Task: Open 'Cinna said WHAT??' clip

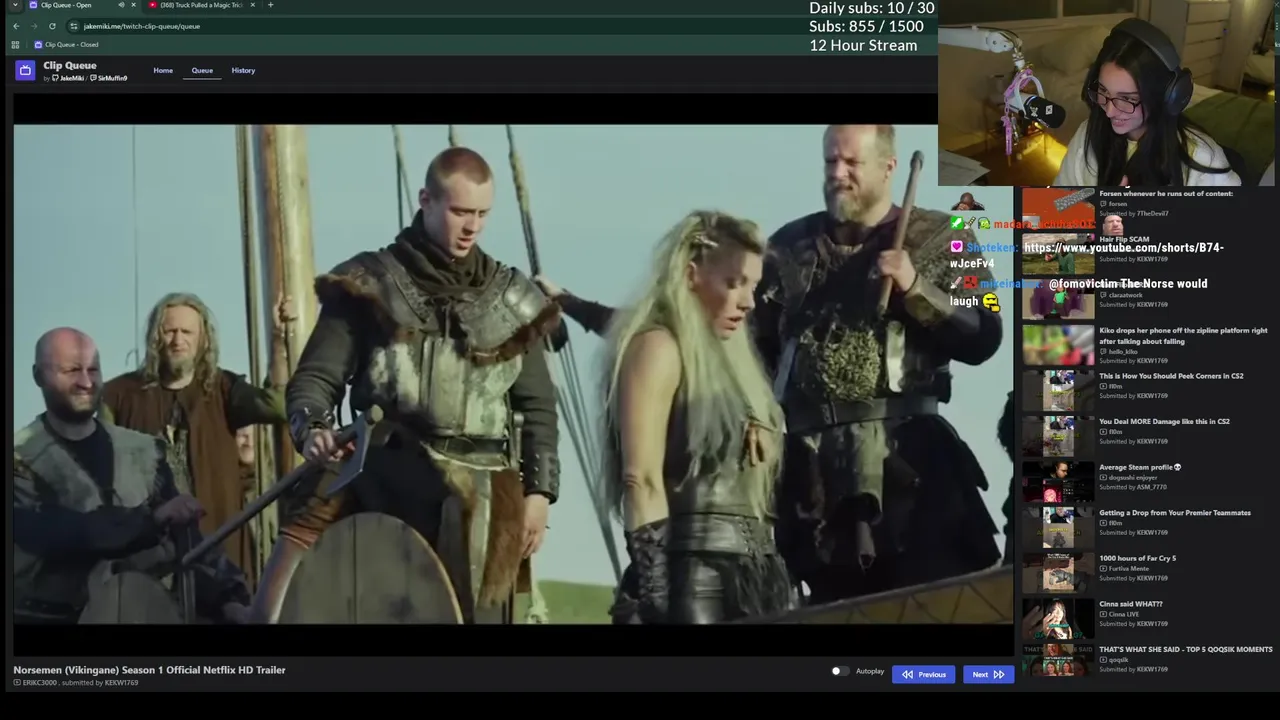Action: point(1131,604)
